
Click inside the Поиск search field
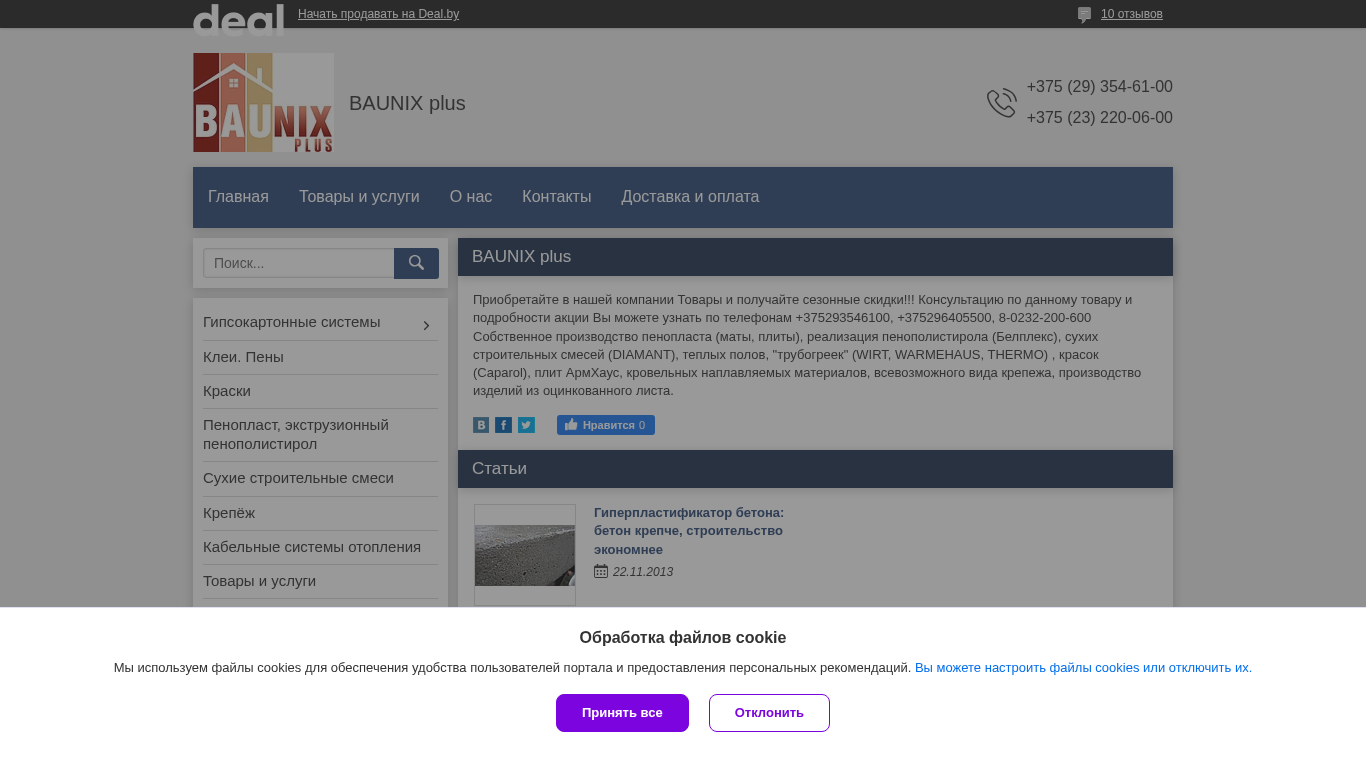click(x=299, y=263)
